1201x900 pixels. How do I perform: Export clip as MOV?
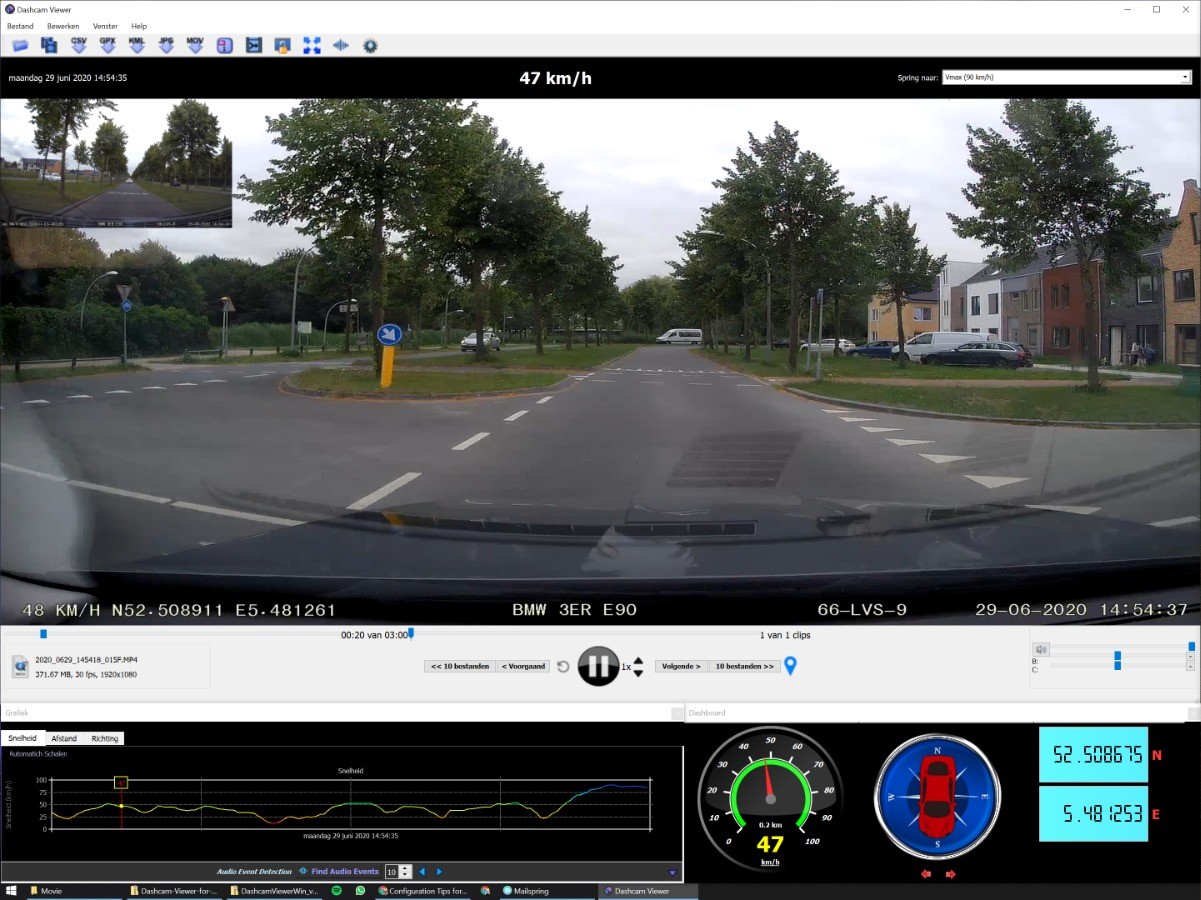coord(195,45)
